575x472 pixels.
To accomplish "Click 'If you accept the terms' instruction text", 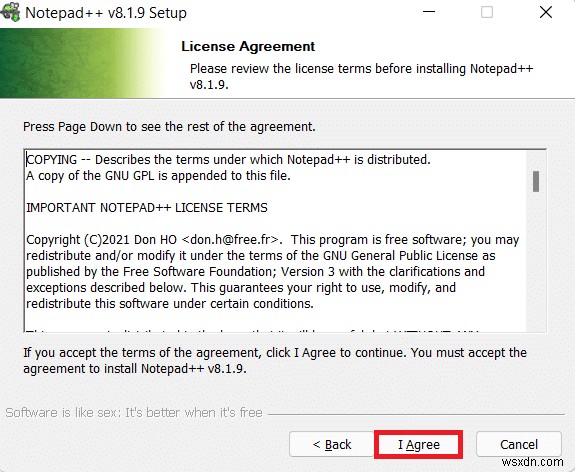I will [275, 361].
